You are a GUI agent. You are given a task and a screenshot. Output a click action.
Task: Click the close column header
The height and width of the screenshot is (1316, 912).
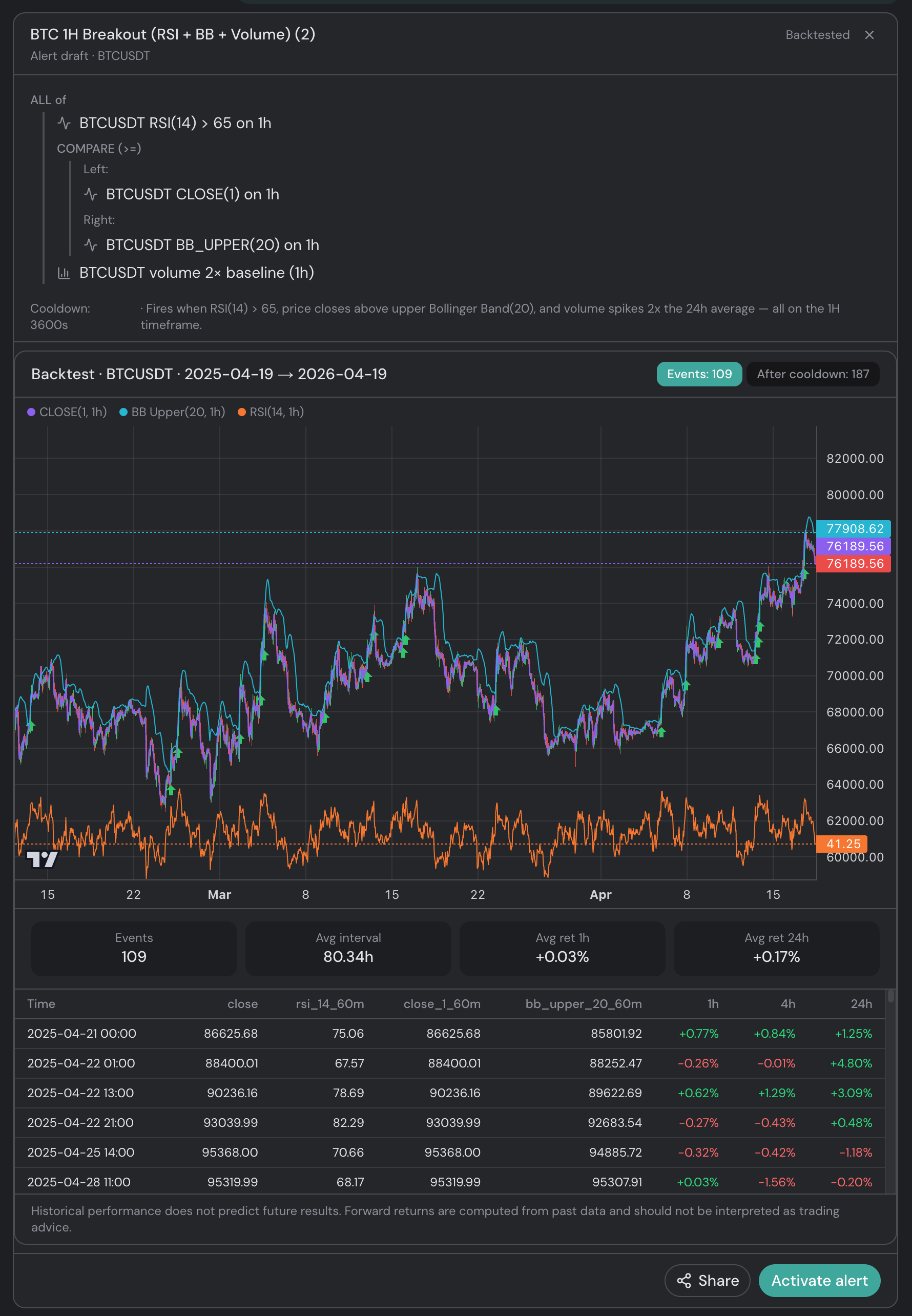[x=242, y=1004]
